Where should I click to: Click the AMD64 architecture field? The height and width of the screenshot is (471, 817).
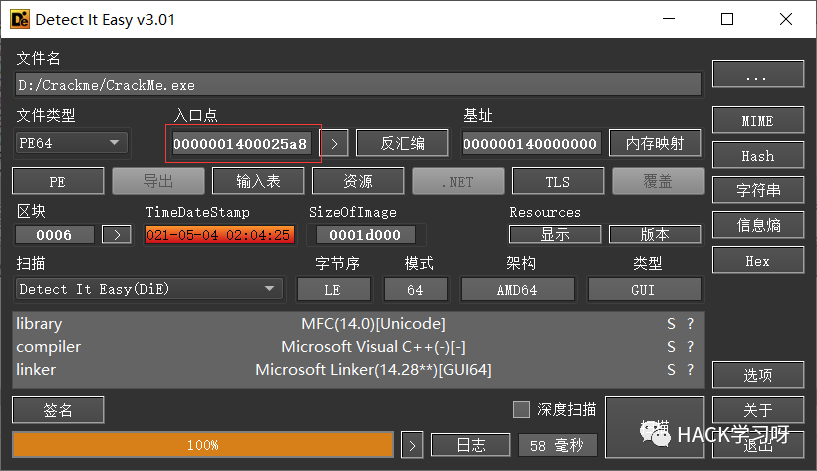[517, 289]
